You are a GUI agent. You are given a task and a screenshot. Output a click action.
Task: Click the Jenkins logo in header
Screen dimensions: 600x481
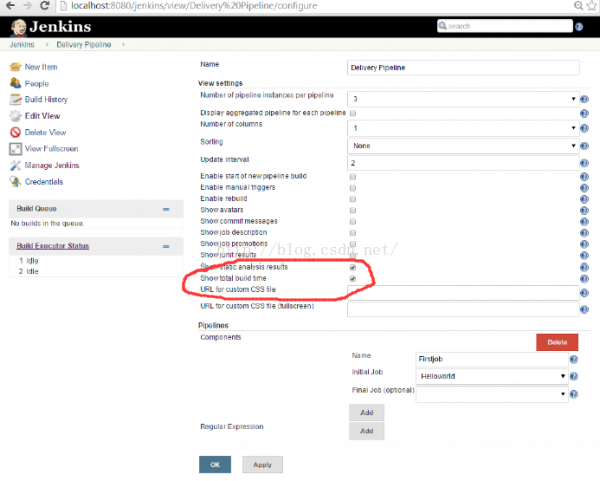pyautogui.click(x=51, y=27)
